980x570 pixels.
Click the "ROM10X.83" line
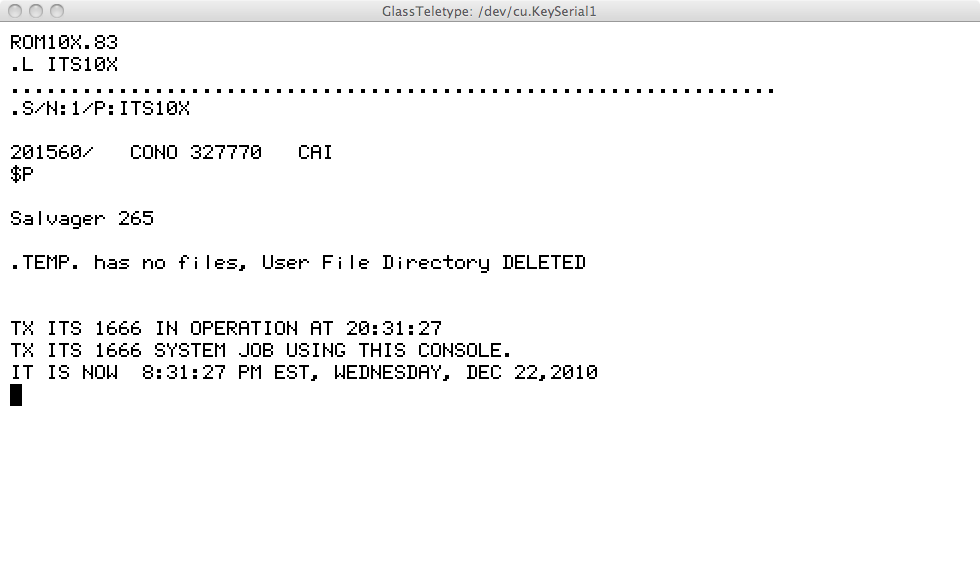pos(64,43)
